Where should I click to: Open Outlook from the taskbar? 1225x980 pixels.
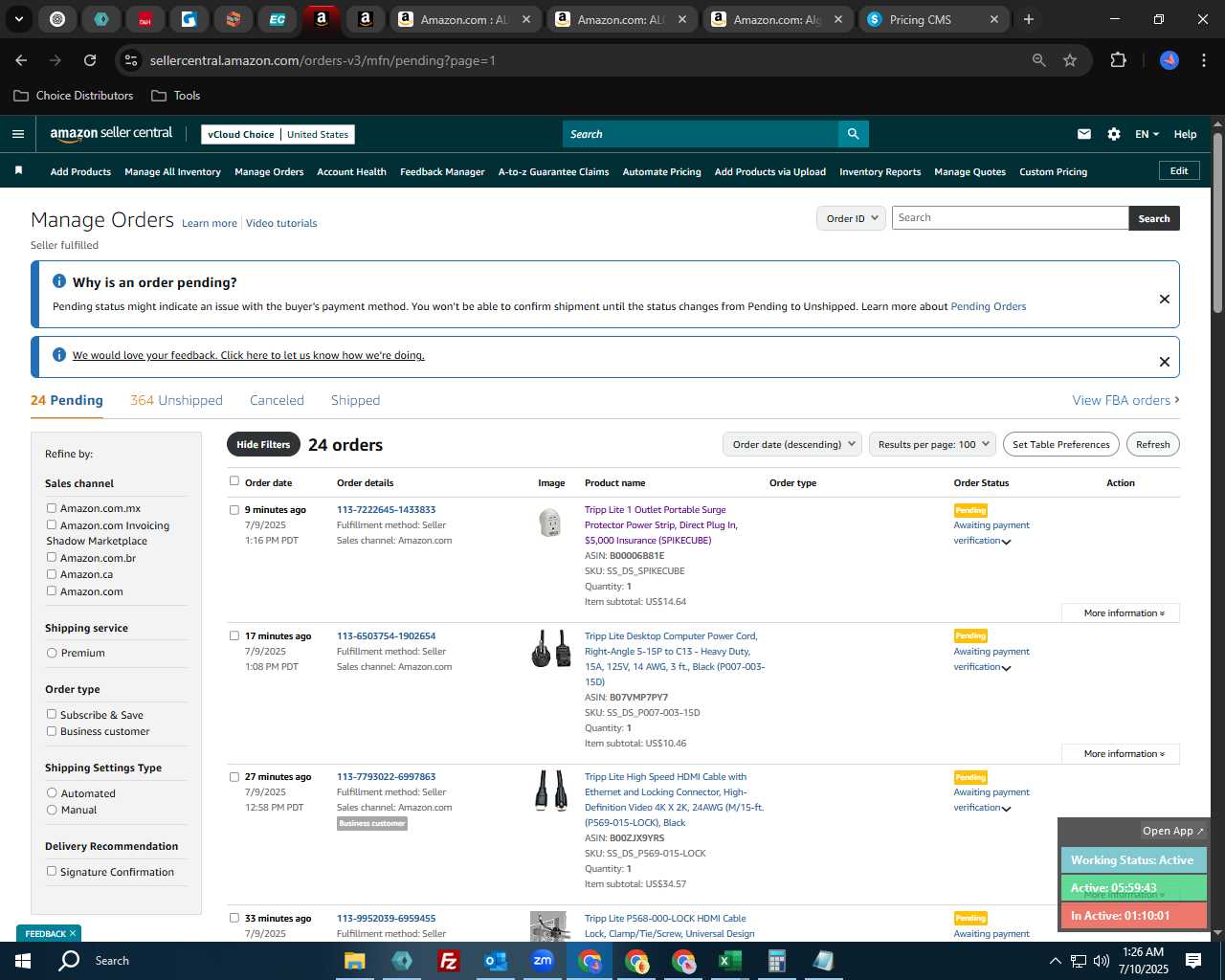tap(495, 961)
